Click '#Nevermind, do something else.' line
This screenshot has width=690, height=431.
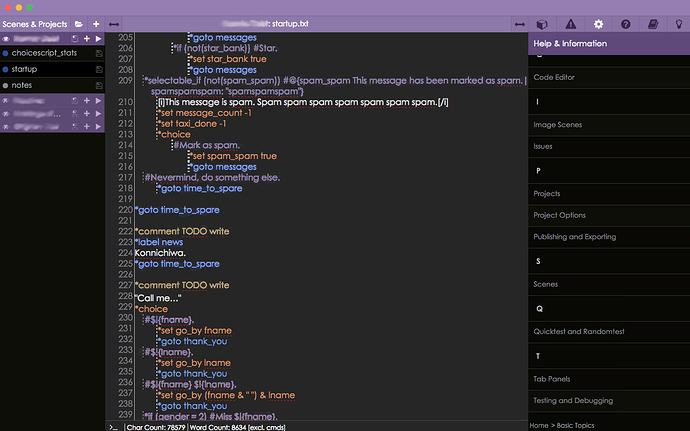coord(212,177)
